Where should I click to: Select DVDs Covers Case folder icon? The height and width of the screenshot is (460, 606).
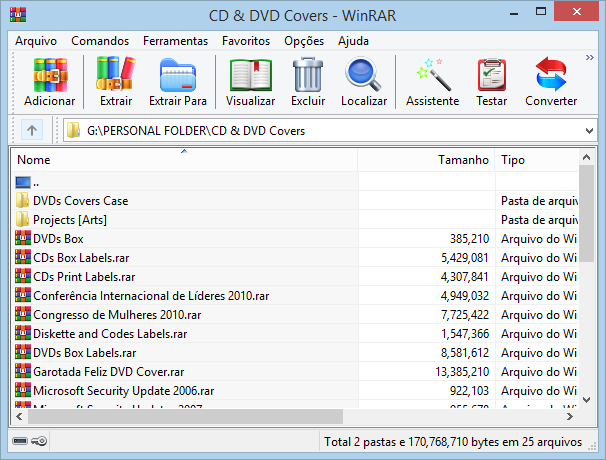point(22,200)
